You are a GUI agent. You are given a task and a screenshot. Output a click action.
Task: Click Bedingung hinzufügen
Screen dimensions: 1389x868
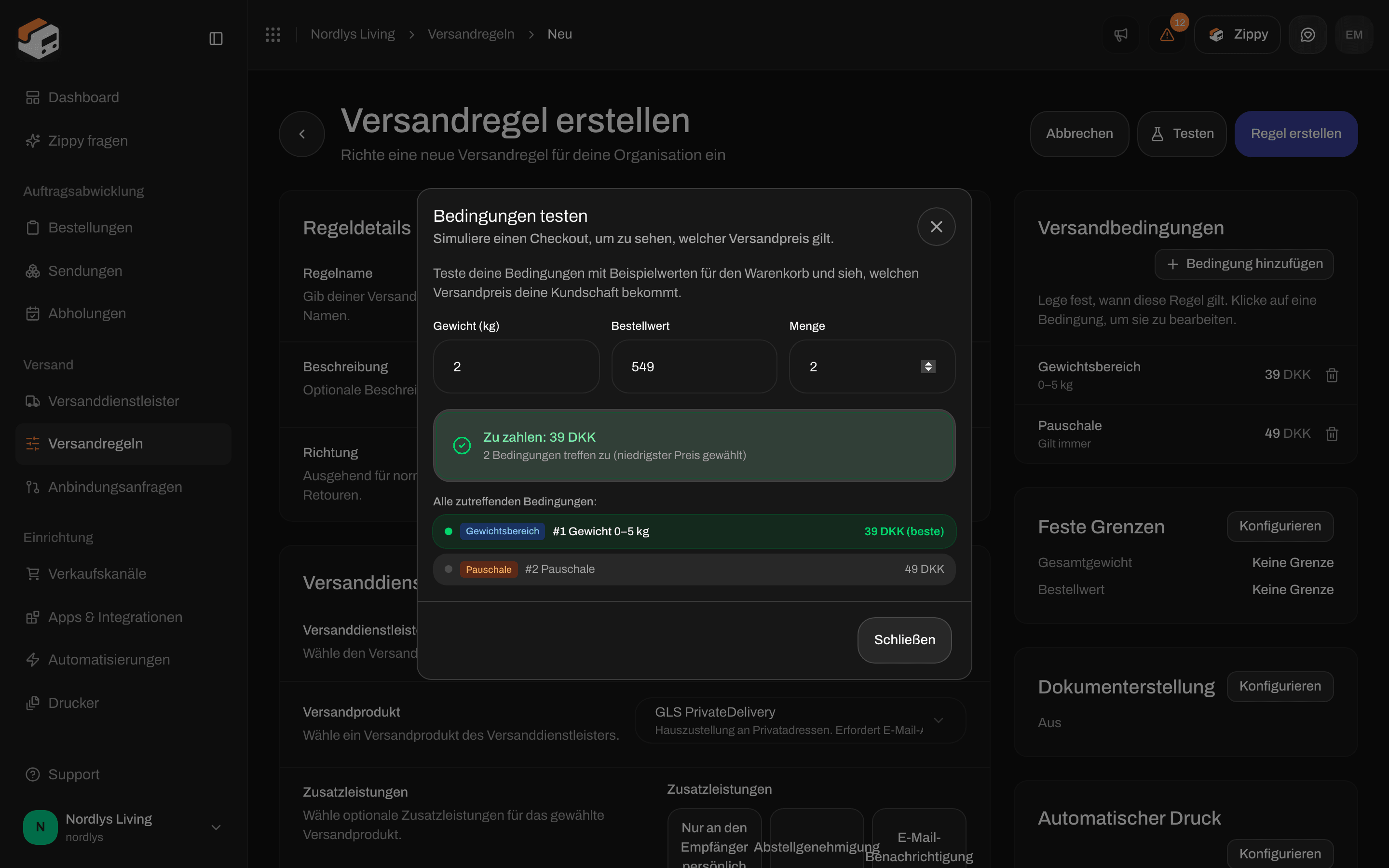1244,264
